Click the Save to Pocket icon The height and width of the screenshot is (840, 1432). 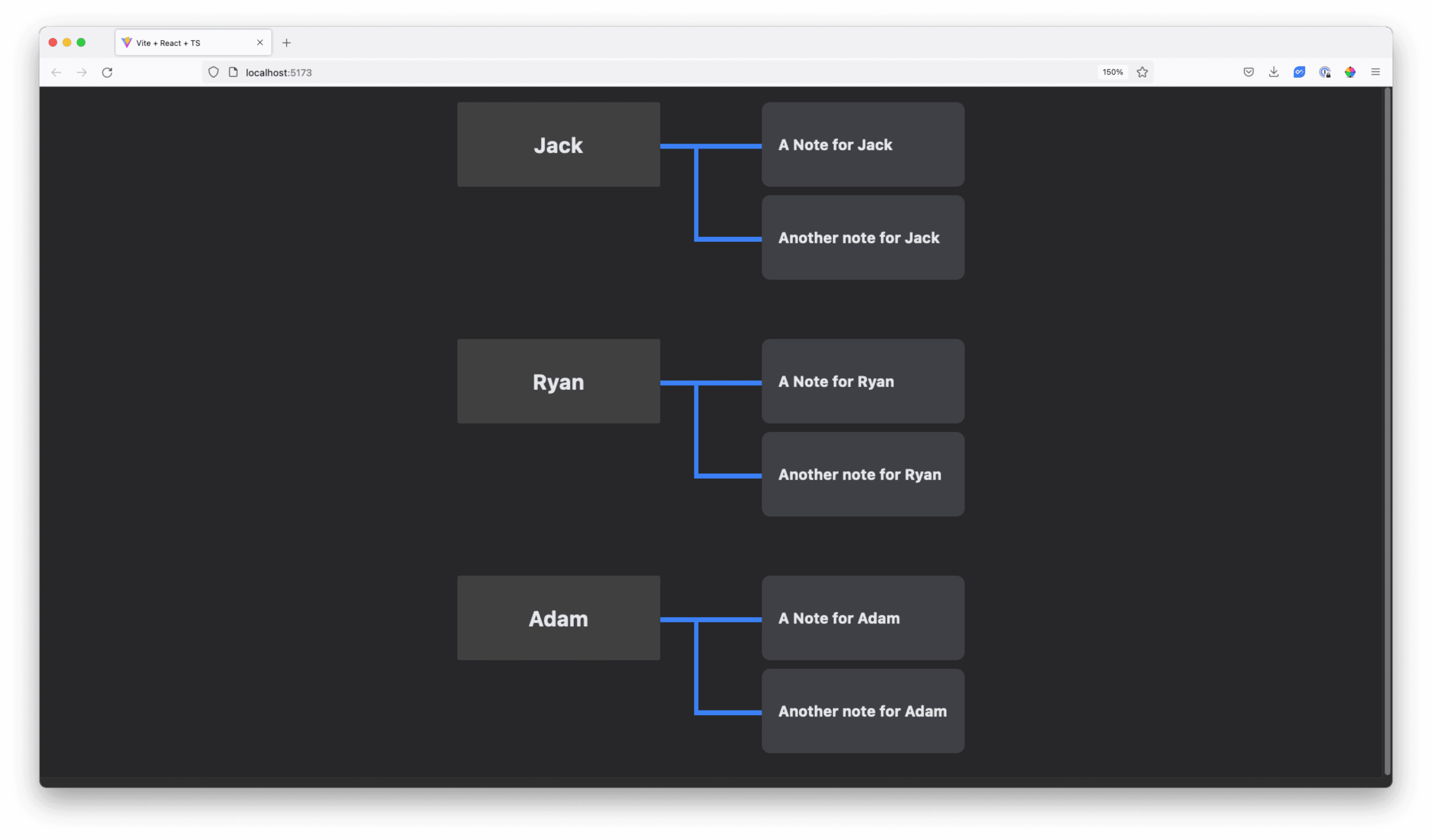click(x=1249, y=72)
